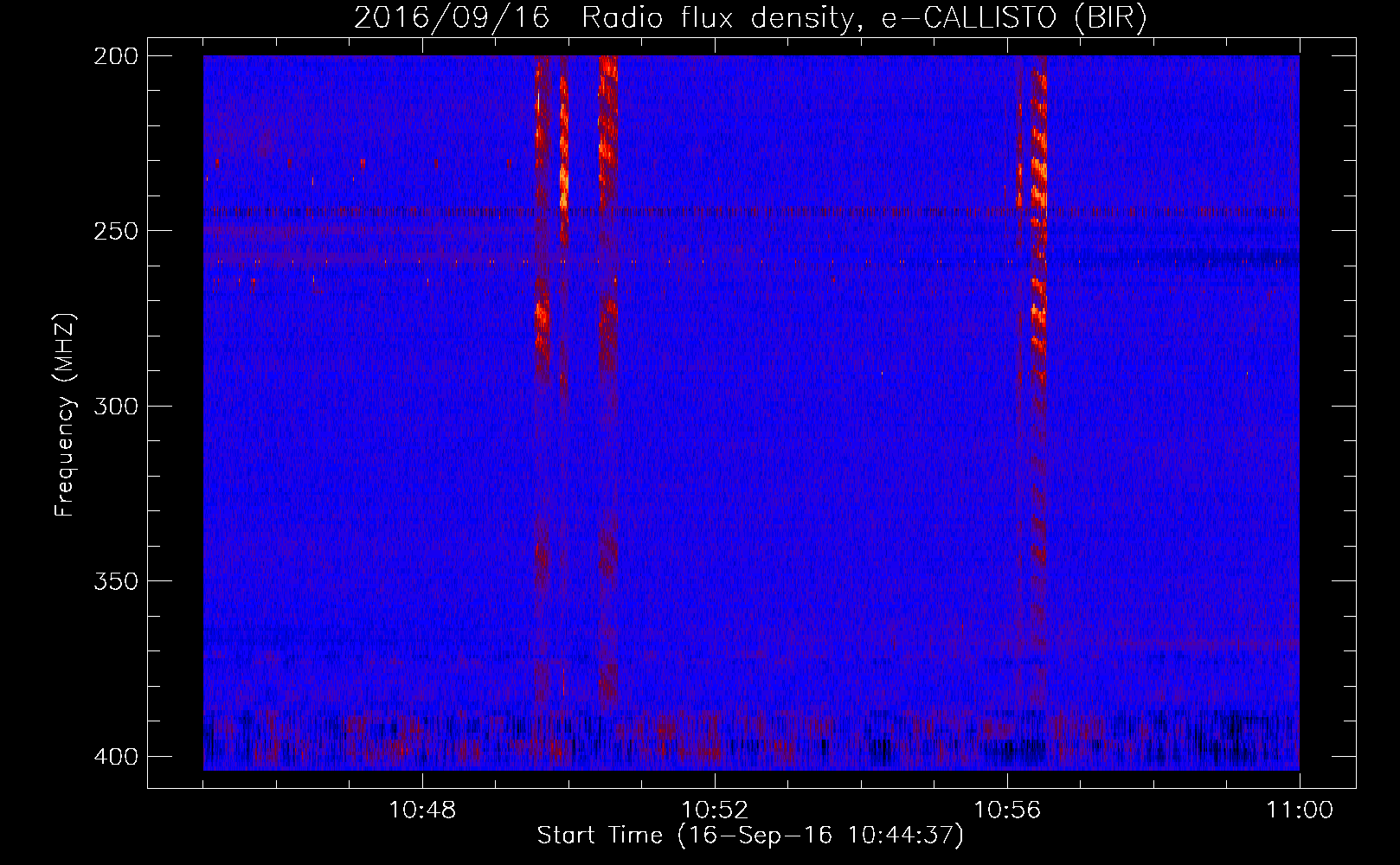The height and width of the screenshot is (865, 1400).
Task: Click the plot title '2016/09/16 Radio flux density, e-CALLISTO (BIR)'
Action: click(x=750, y=17)
